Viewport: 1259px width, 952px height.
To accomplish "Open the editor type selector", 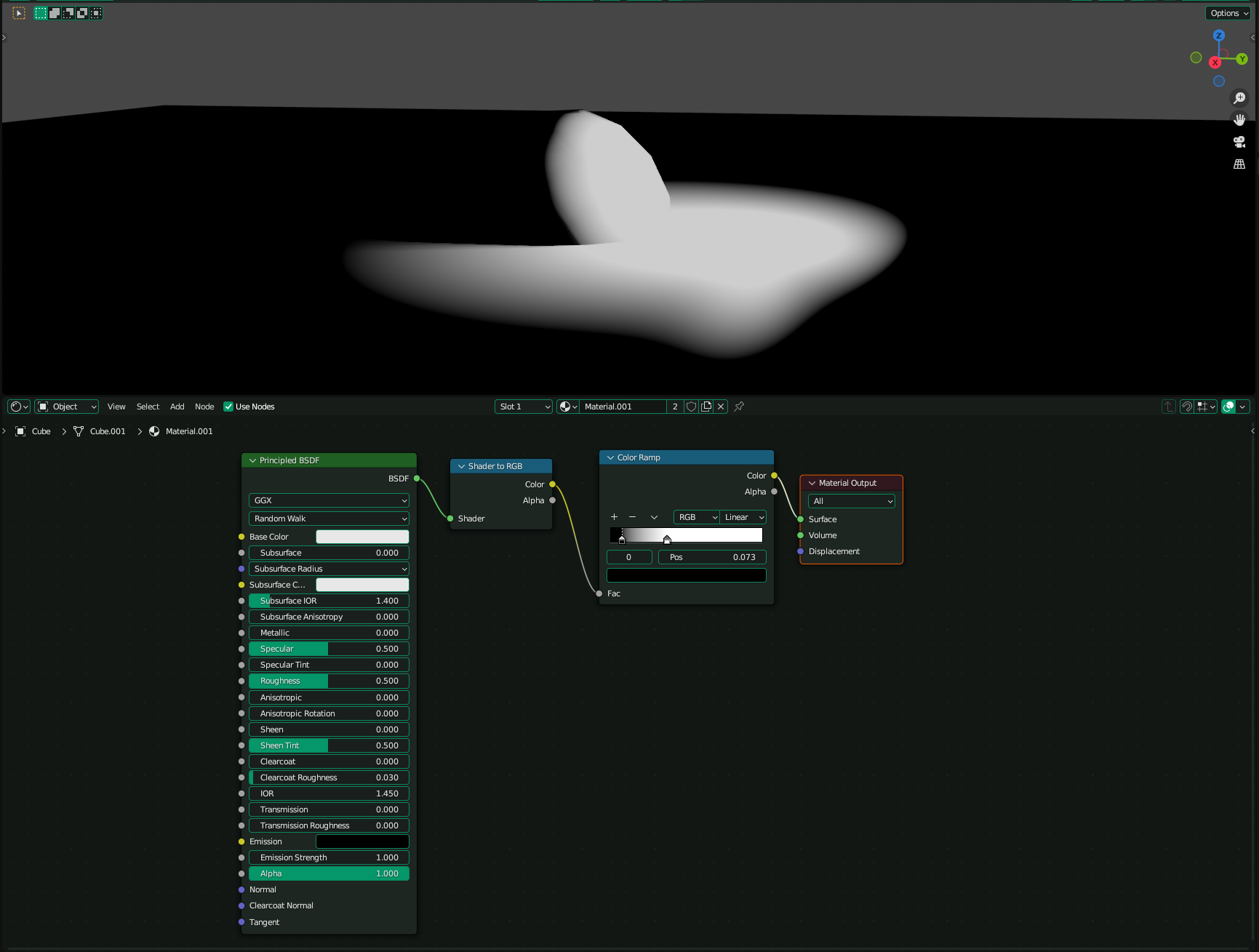I will 19,407.
